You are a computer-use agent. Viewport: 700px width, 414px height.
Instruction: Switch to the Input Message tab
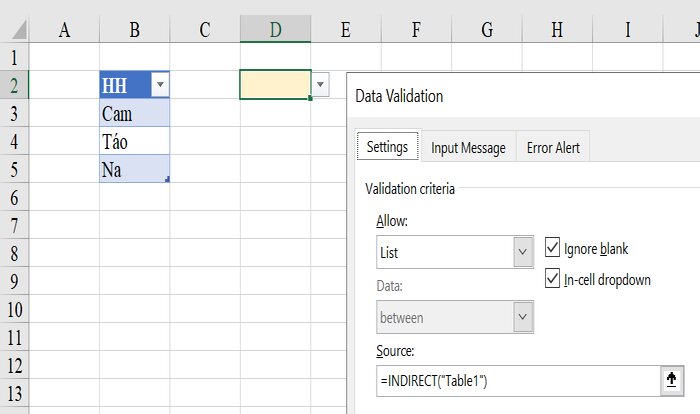468,148
